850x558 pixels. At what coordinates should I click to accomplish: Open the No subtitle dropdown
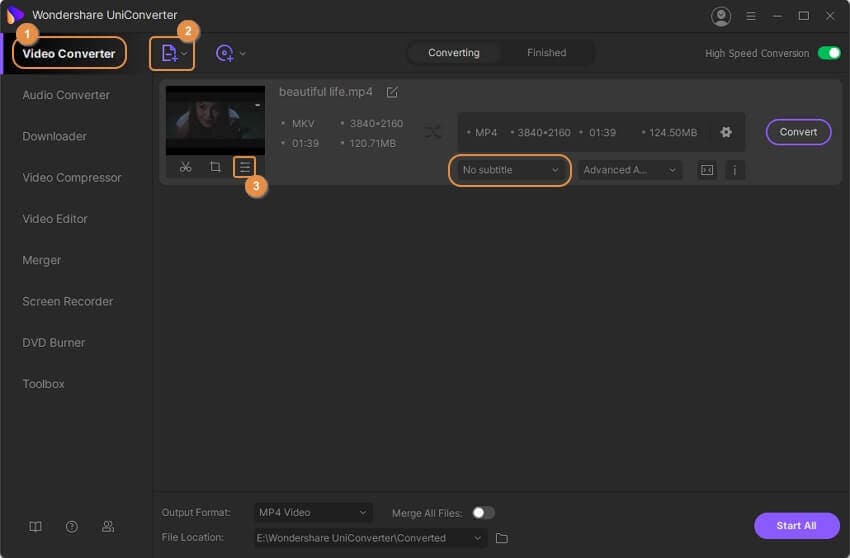click(510, 170)
